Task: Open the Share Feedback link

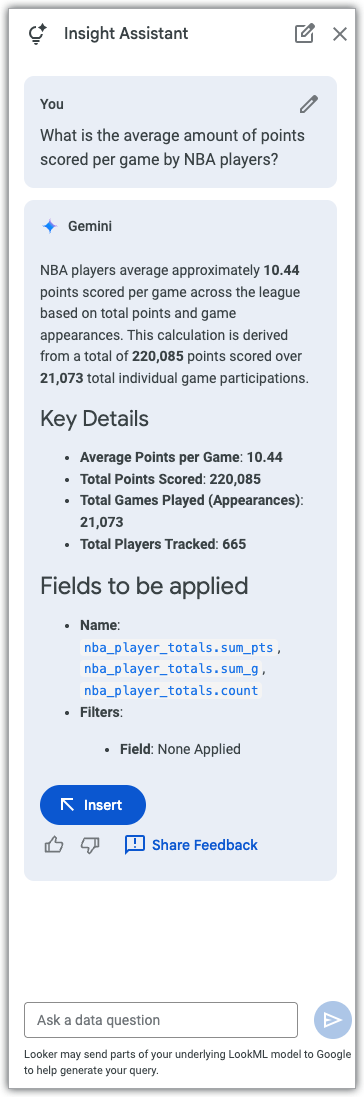Action: pyautogui.click(x=191, y=845)
